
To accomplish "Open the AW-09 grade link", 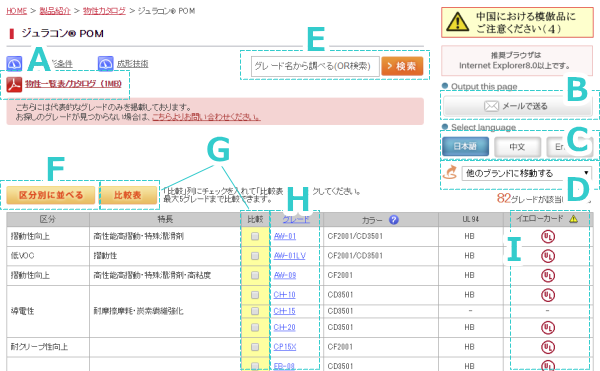I will tap(285, 275).
